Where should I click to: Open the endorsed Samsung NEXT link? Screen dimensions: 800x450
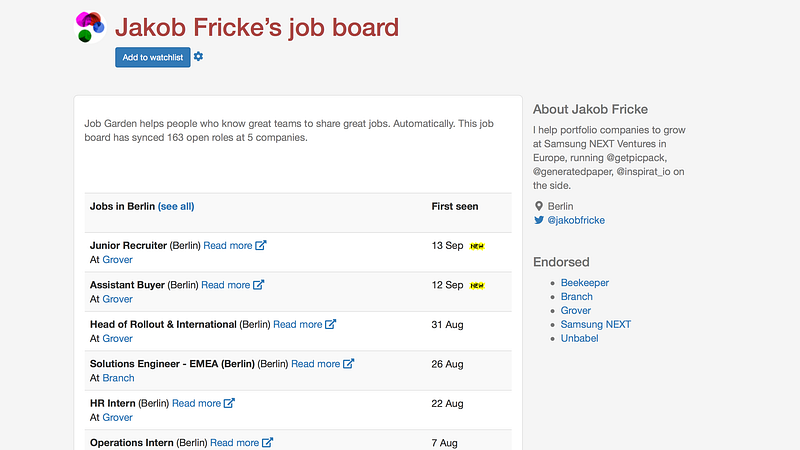(595, 324)
